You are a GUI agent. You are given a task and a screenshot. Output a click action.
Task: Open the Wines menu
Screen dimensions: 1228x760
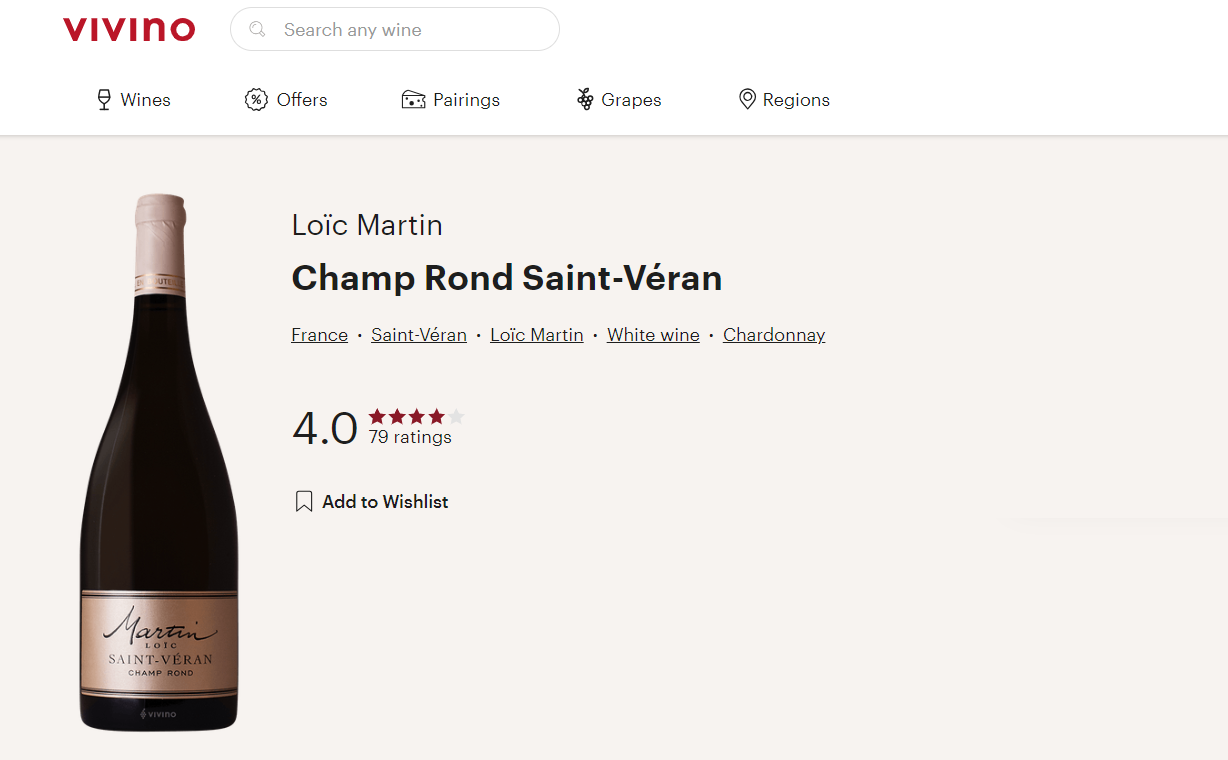[145, 100]
